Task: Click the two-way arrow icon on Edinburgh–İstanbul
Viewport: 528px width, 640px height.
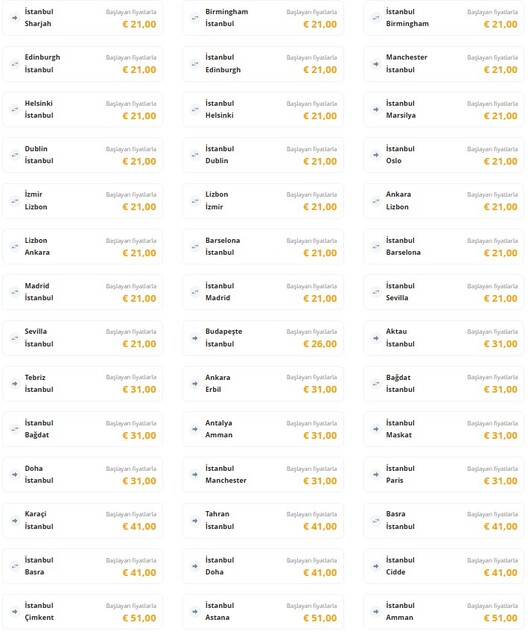Action: click(x=15, y=64)
